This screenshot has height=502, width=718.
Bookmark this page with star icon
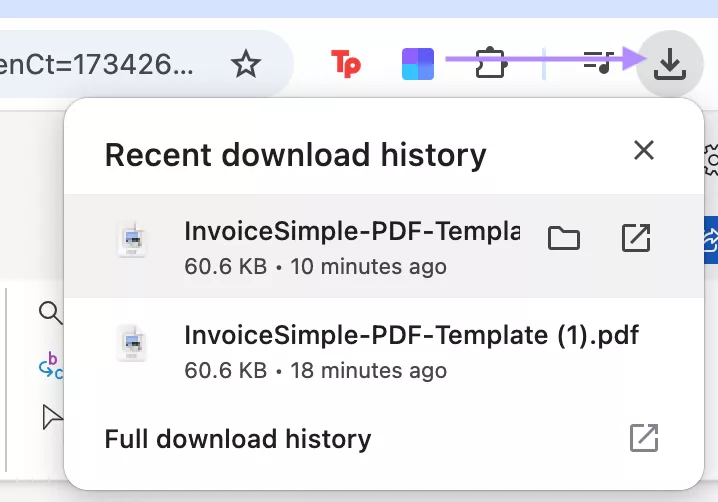246,64
